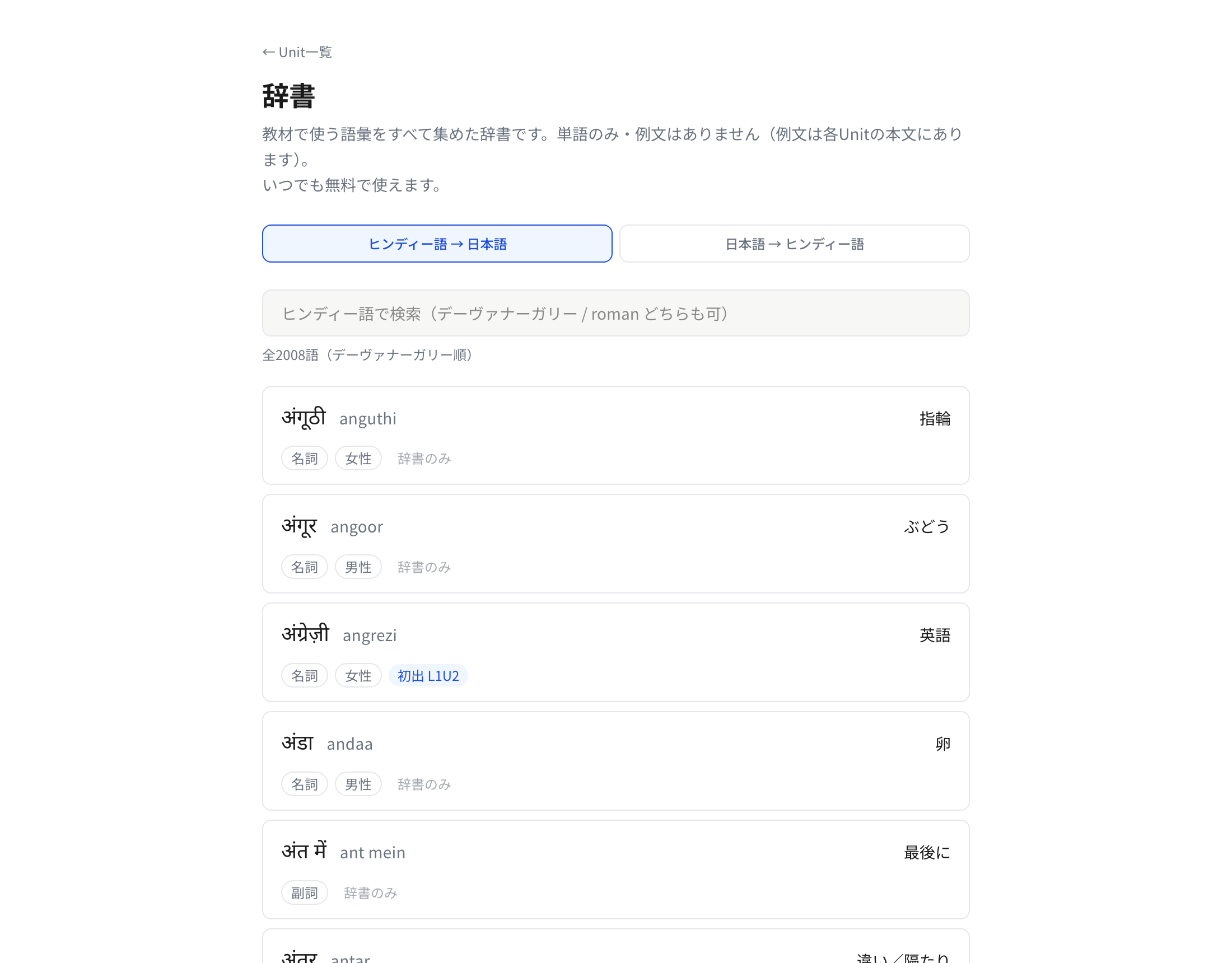Select ヒンディー語 → 日本語 tab
This screenshot has width=1232, height=963.
click(x=437, y=244)
